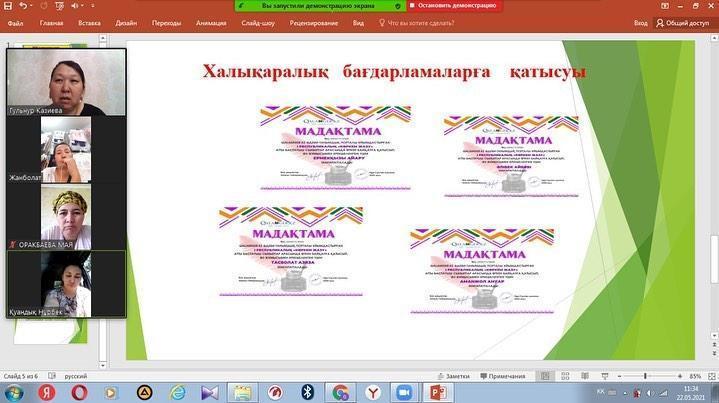Launch Opera from the taskbar
719x403 pixels.
coord(80,392)
